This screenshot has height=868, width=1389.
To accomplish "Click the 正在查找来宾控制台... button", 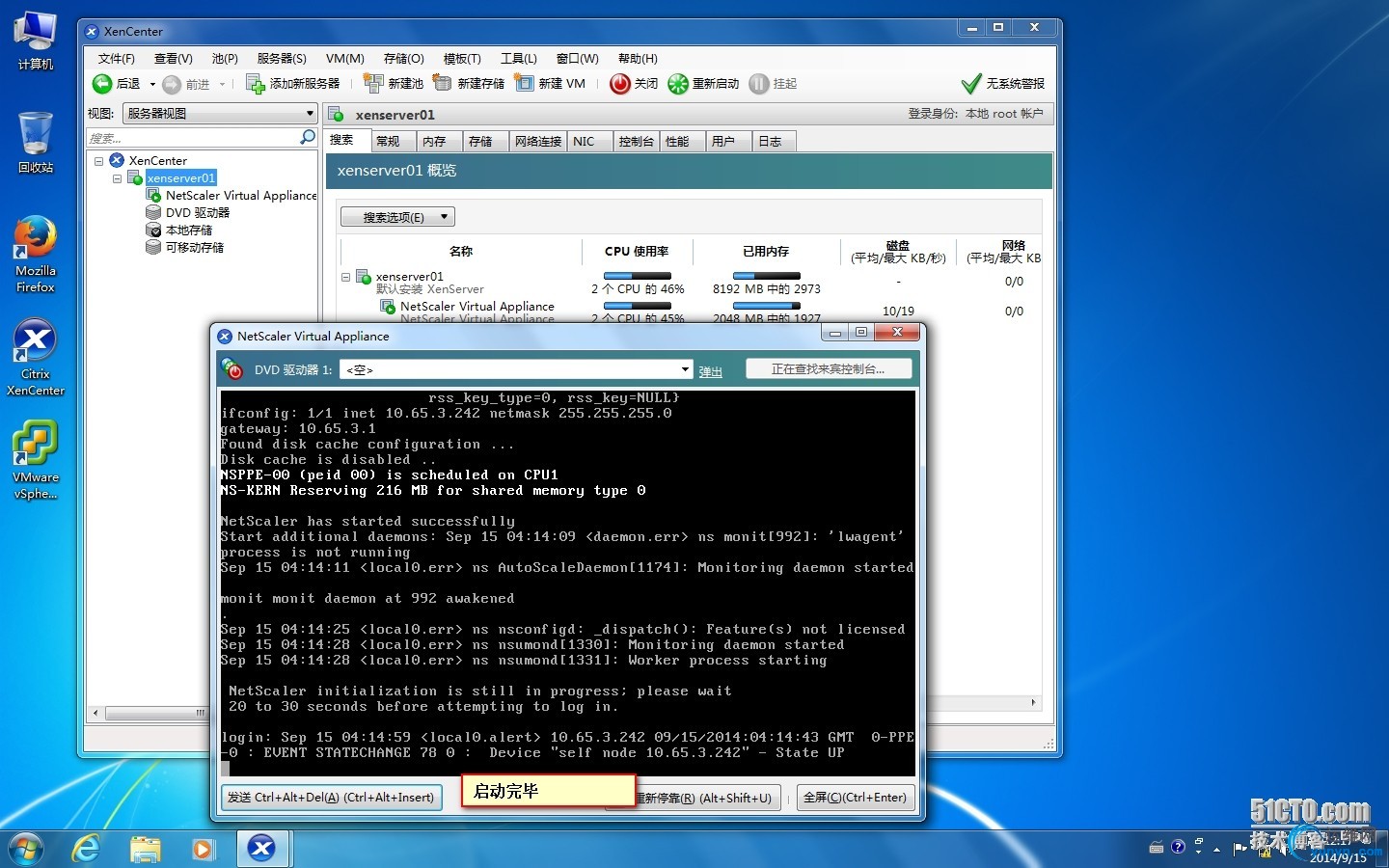I will pyautogui.click(x=829, y=369).
